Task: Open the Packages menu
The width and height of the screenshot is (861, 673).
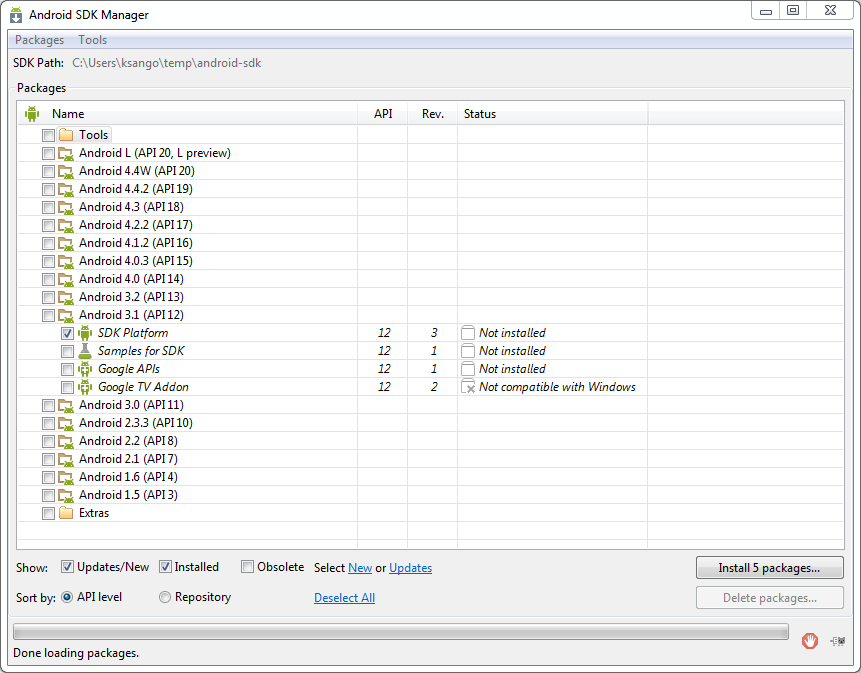Action: tap(39, 40)
